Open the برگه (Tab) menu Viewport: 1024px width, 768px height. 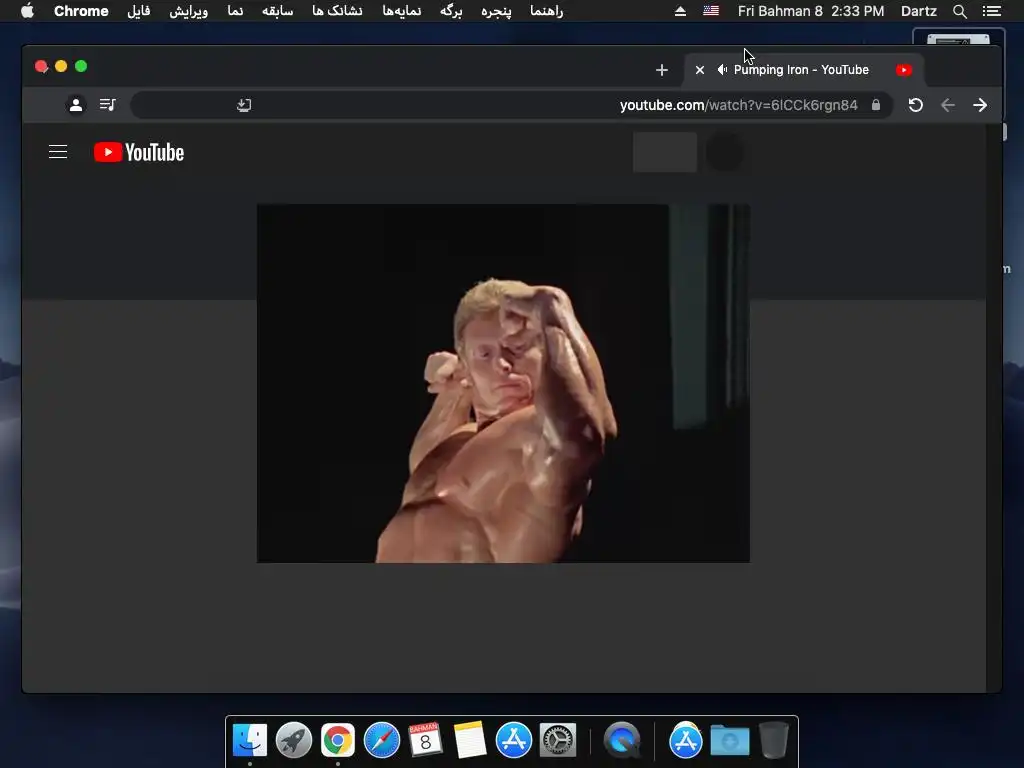coord(451,11)
